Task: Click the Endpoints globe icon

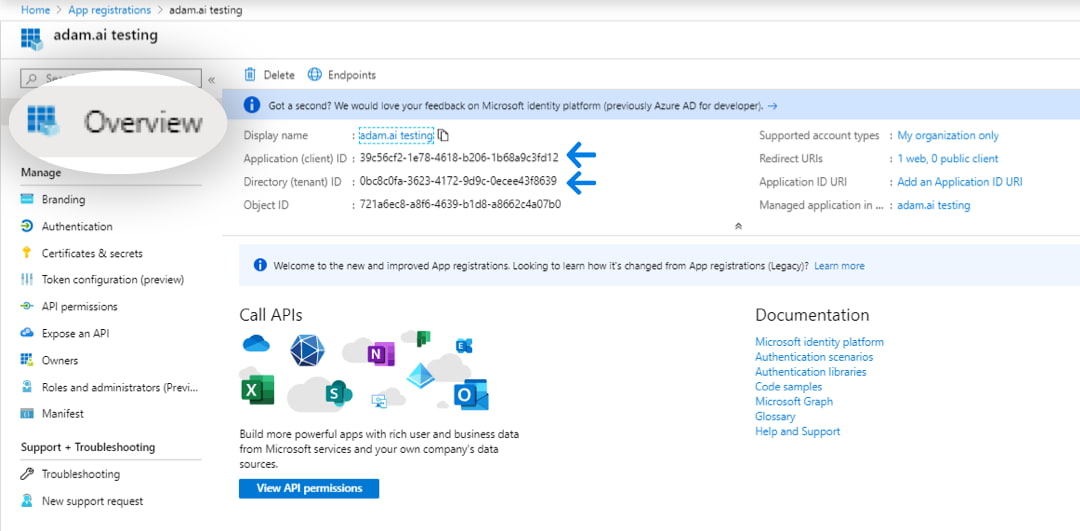Action: (x=315, y=74)
